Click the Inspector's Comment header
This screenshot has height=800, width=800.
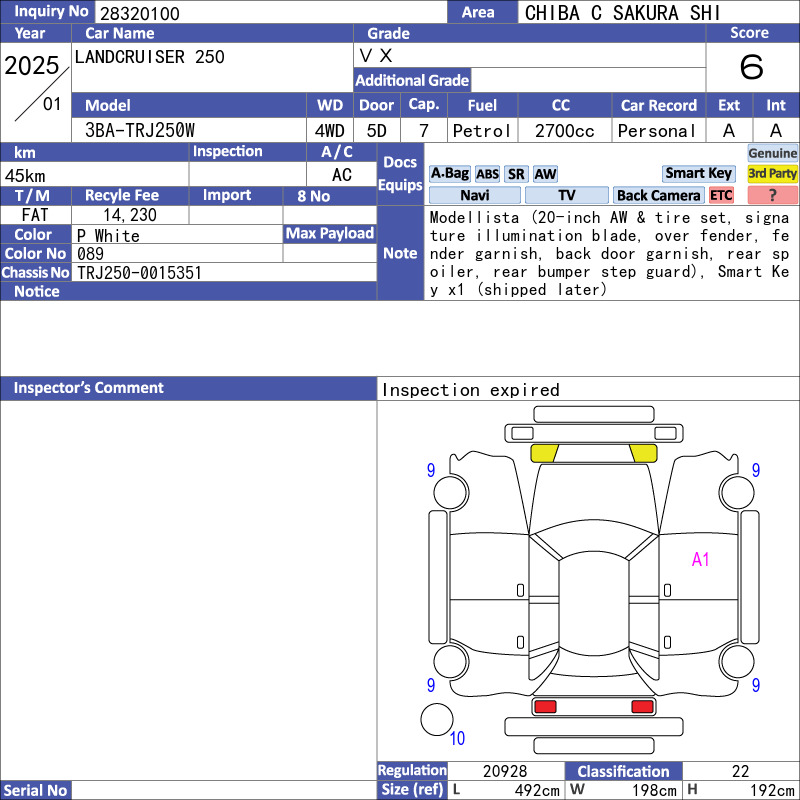coord(188,388)
